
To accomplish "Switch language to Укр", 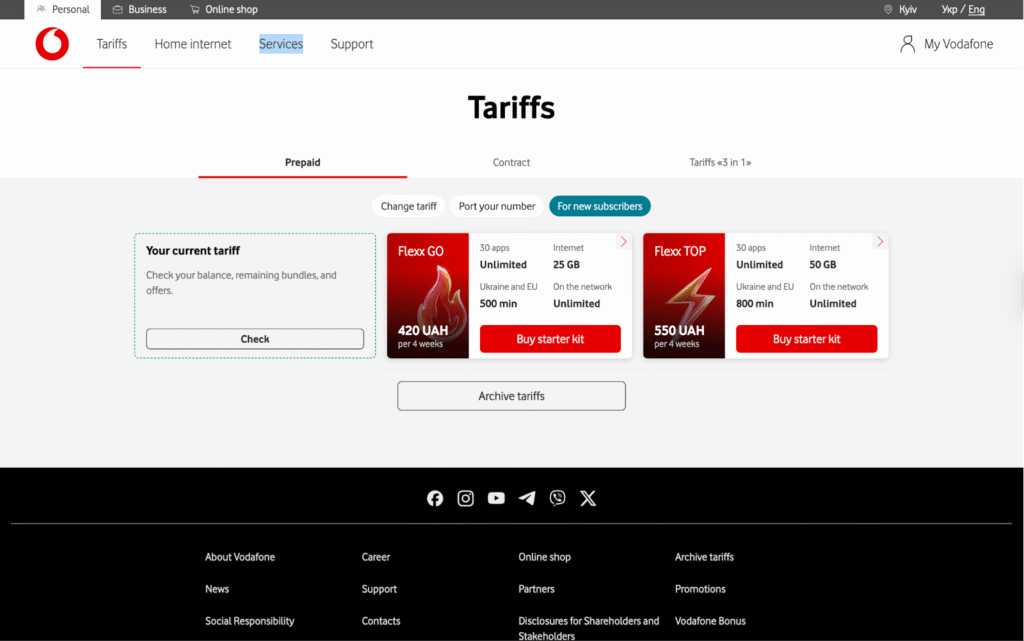I will (949, 9).
